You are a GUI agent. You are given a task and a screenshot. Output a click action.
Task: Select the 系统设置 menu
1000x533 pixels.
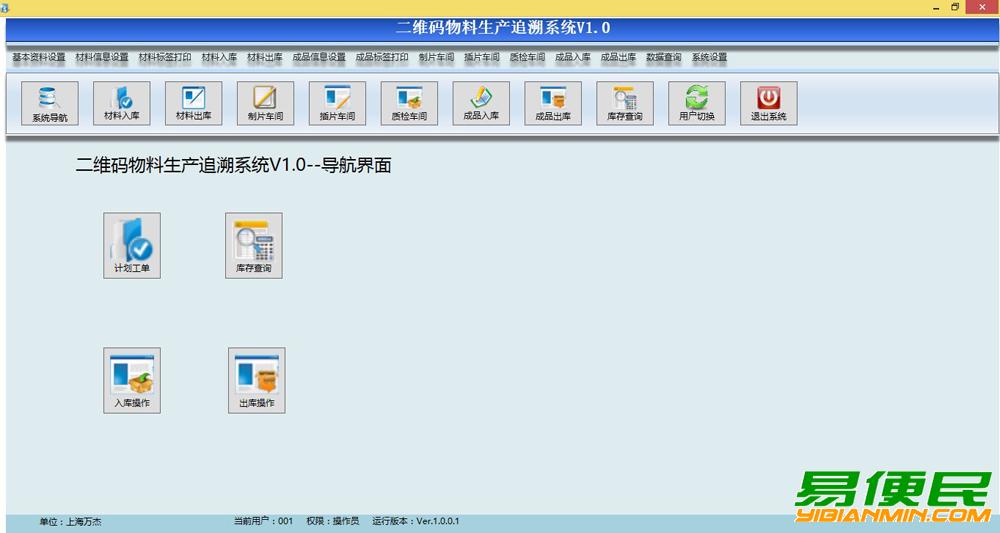pos(709,58)
